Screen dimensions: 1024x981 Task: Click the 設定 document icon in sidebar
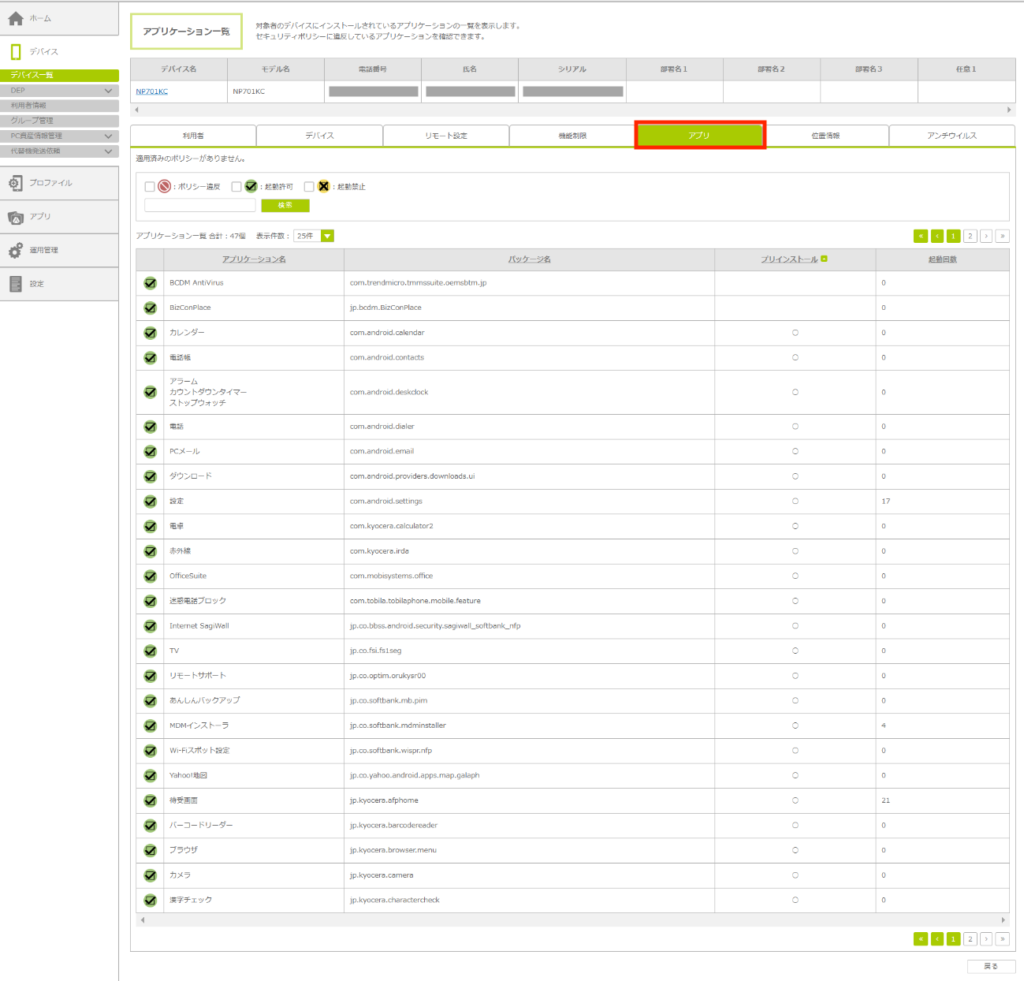(15, 284)
